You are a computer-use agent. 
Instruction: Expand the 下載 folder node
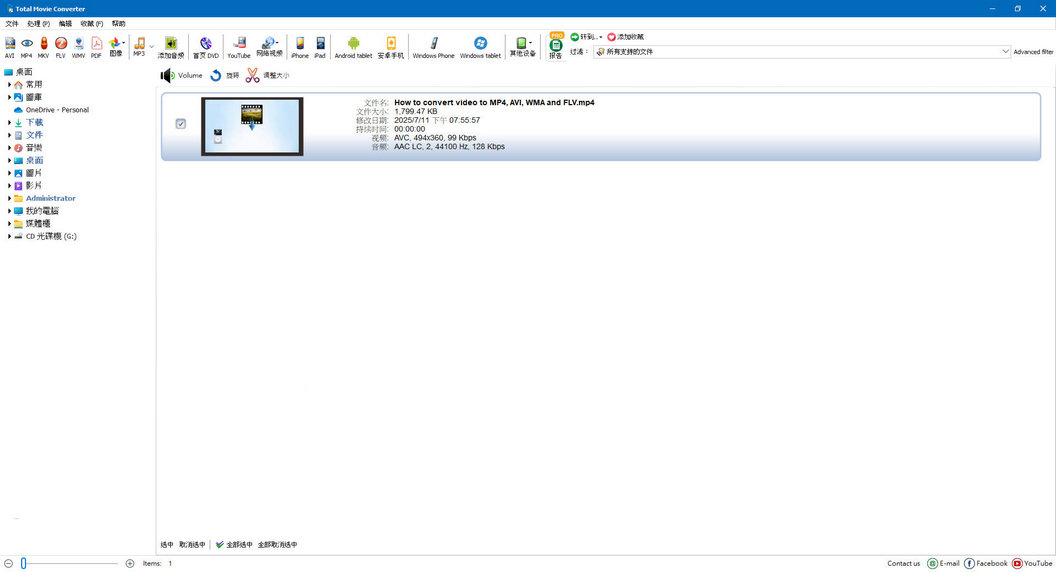pos(9,123)
